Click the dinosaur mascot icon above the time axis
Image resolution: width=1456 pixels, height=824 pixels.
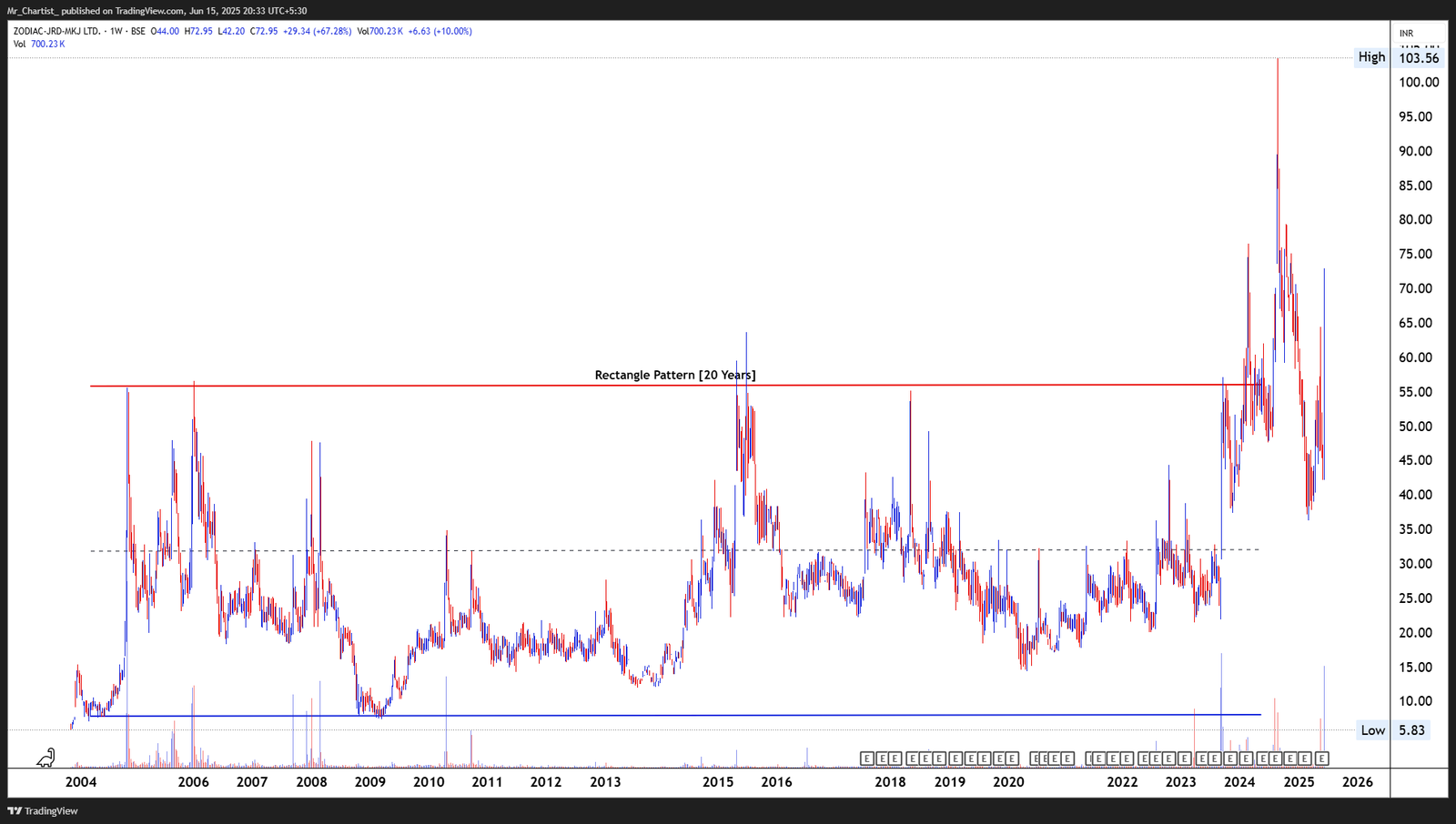[x=46, y=757]
